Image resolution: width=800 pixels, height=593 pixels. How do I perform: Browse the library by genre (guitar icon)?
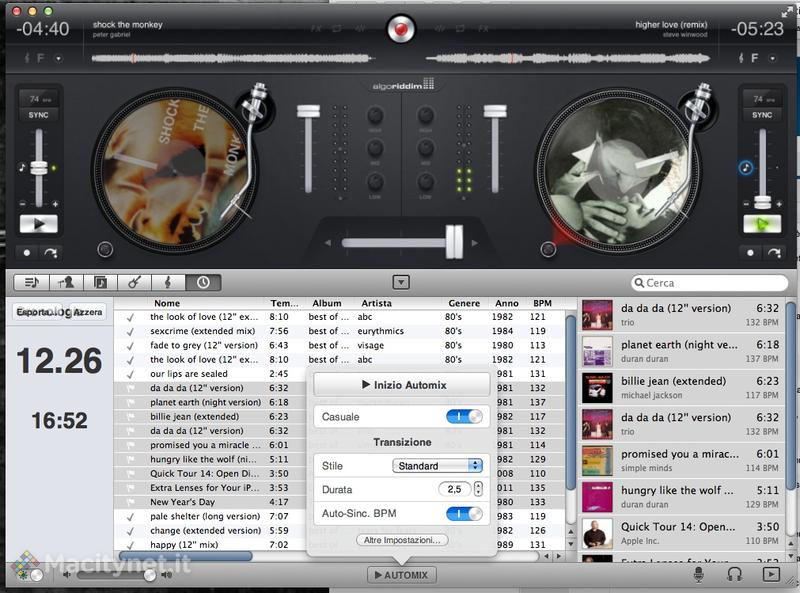pos(134,282)
